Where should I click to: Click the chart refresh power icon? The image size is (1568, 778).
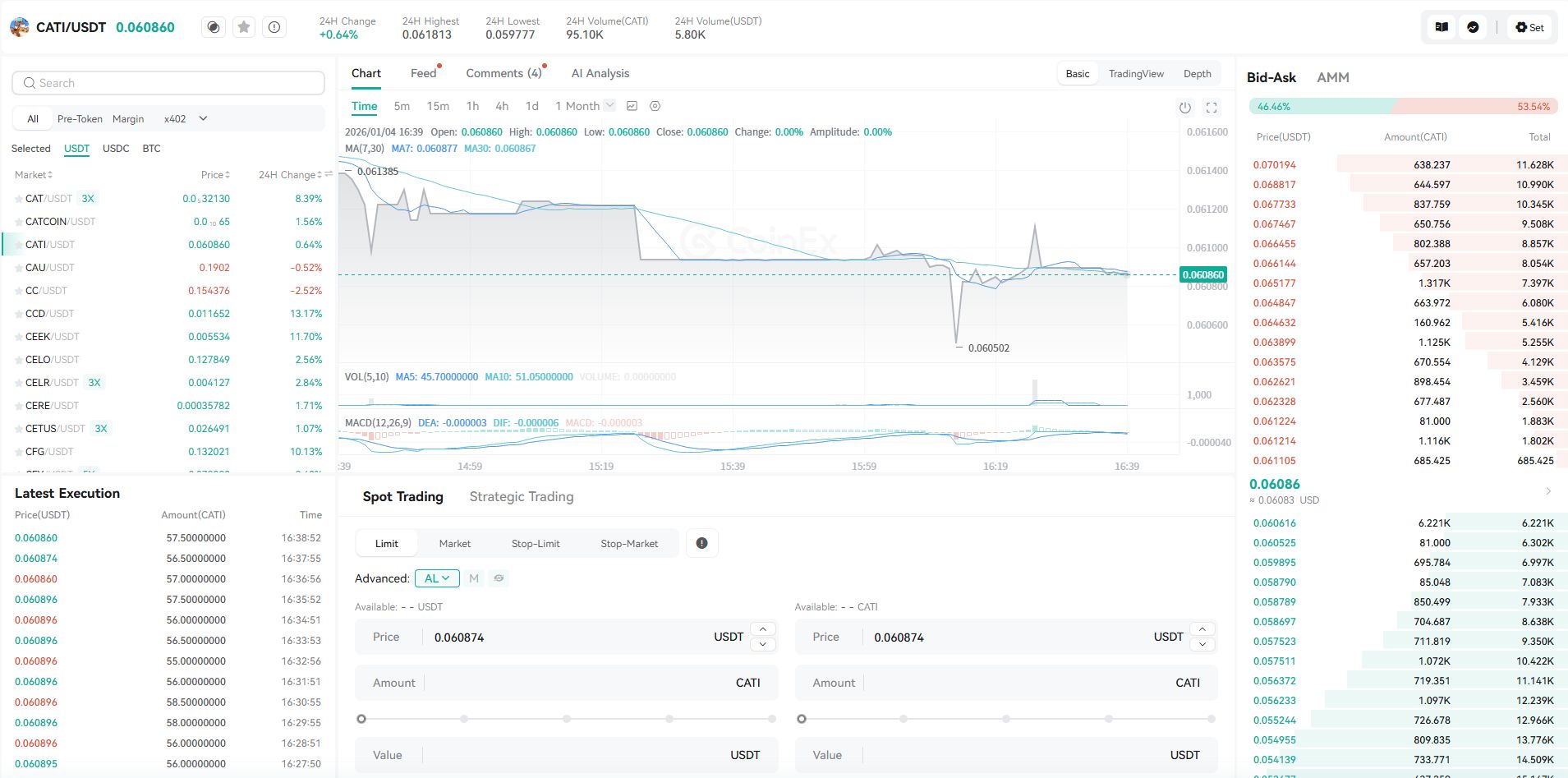click(1184, 108)
